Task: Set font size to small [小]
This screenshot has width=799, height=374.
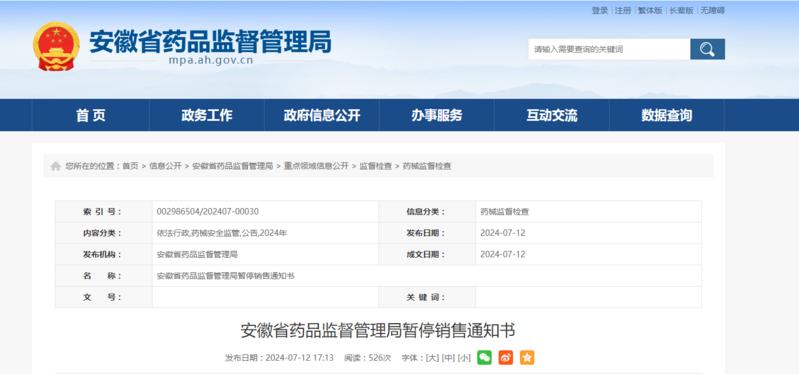Action: [x=464, y=358]
